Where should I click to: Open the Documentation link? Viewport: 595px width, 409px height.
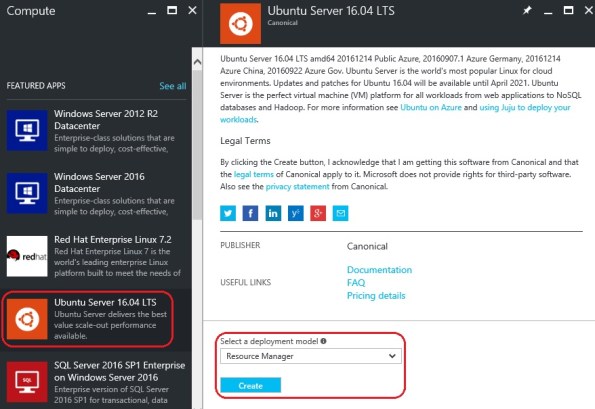[x=379, y=270]
